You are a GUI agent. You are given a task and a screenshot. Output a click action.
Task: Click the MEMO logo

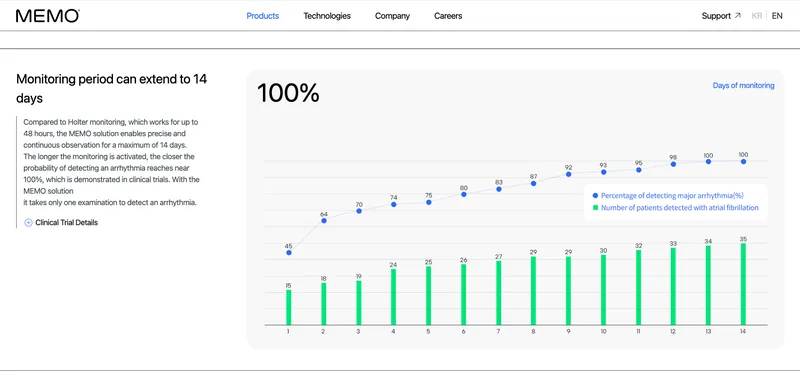(x=47, y=16)
